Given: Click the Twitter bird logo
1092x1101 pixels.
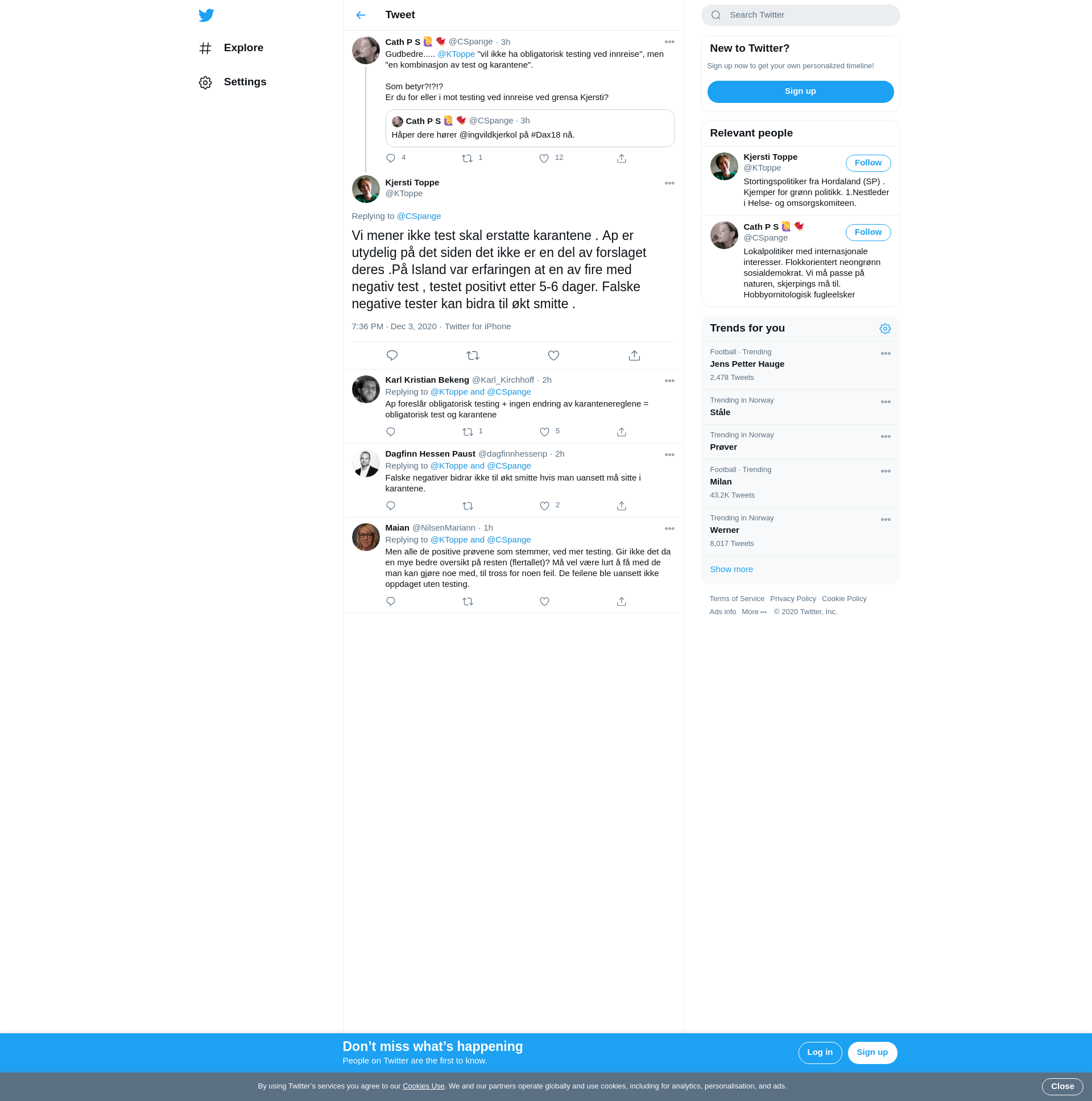Looking at the screenshot, I should (x=206, y=15).
